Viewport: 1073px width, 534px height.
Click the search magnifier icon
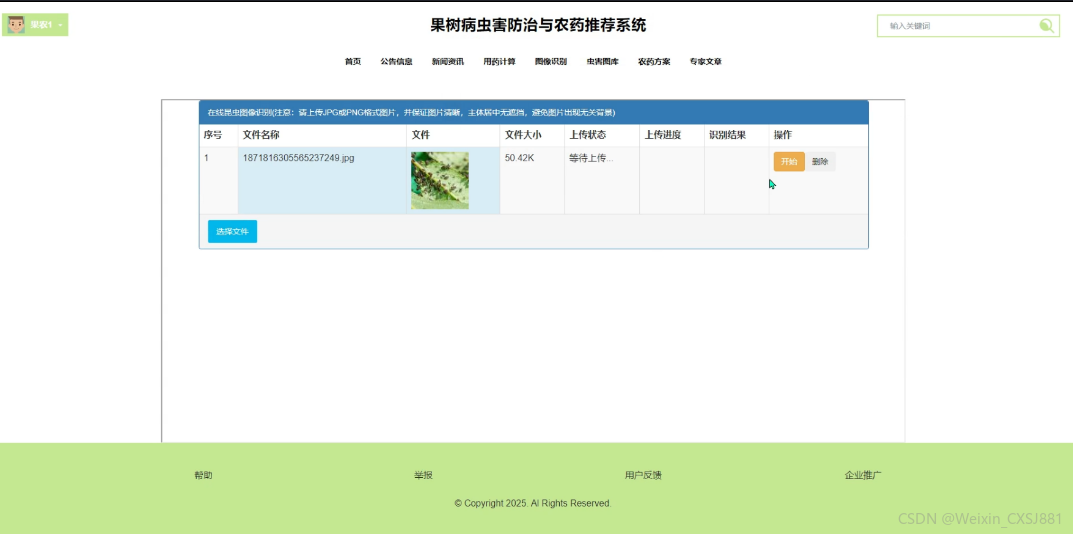point(1046,26)
